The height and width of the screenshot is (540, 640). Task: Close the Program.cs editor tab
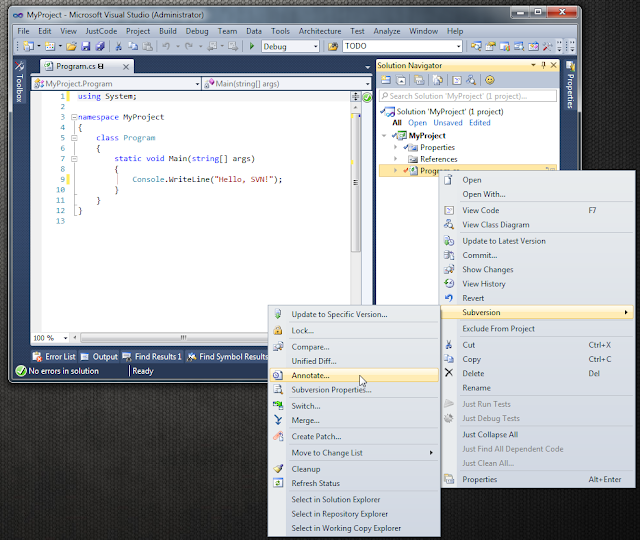pyautogui.click(x=126, y=67)
